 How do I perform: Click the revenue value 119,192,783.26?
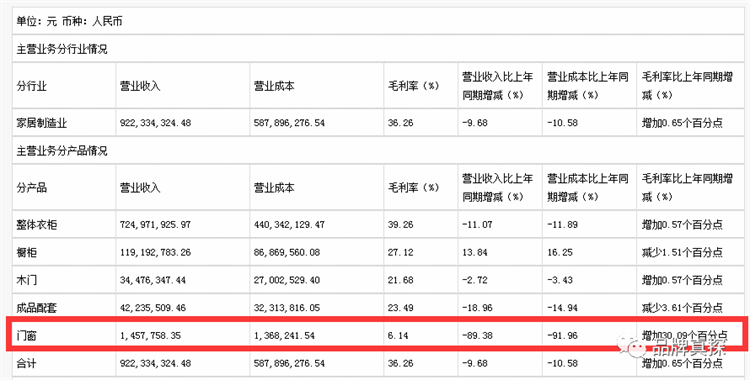(155, 252)
